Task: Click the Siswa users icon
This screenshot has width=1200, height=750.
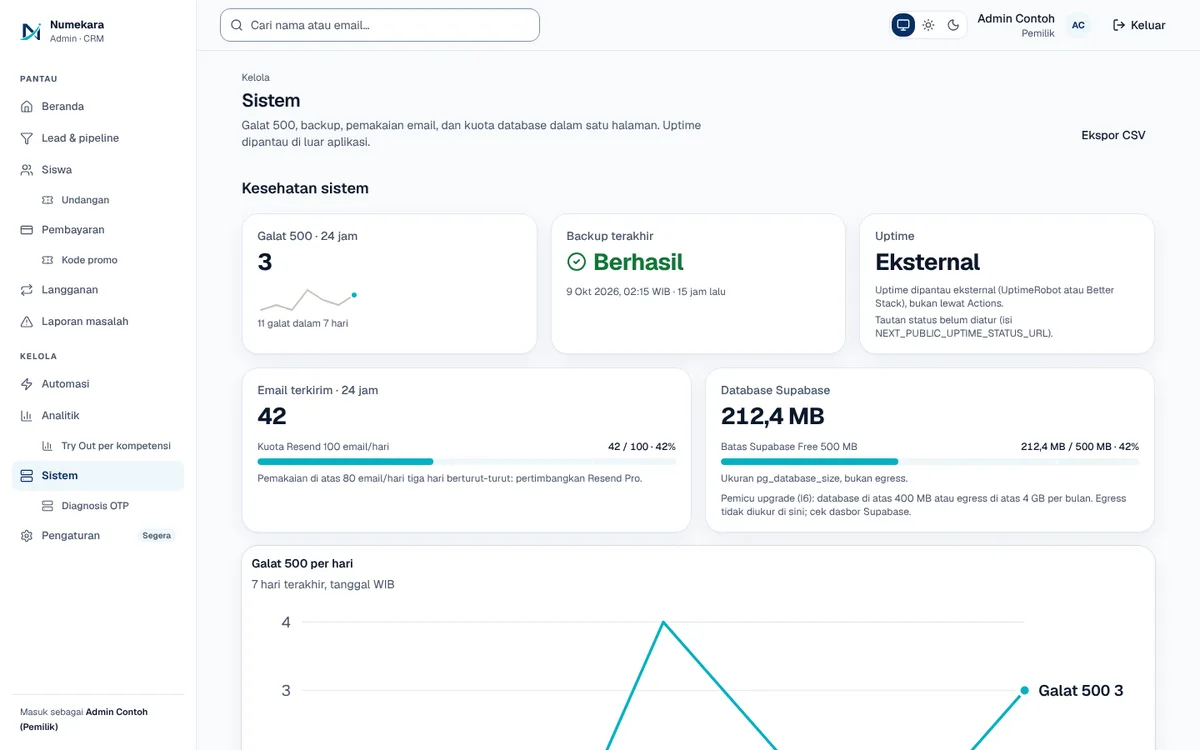Action: click(27, 170)
